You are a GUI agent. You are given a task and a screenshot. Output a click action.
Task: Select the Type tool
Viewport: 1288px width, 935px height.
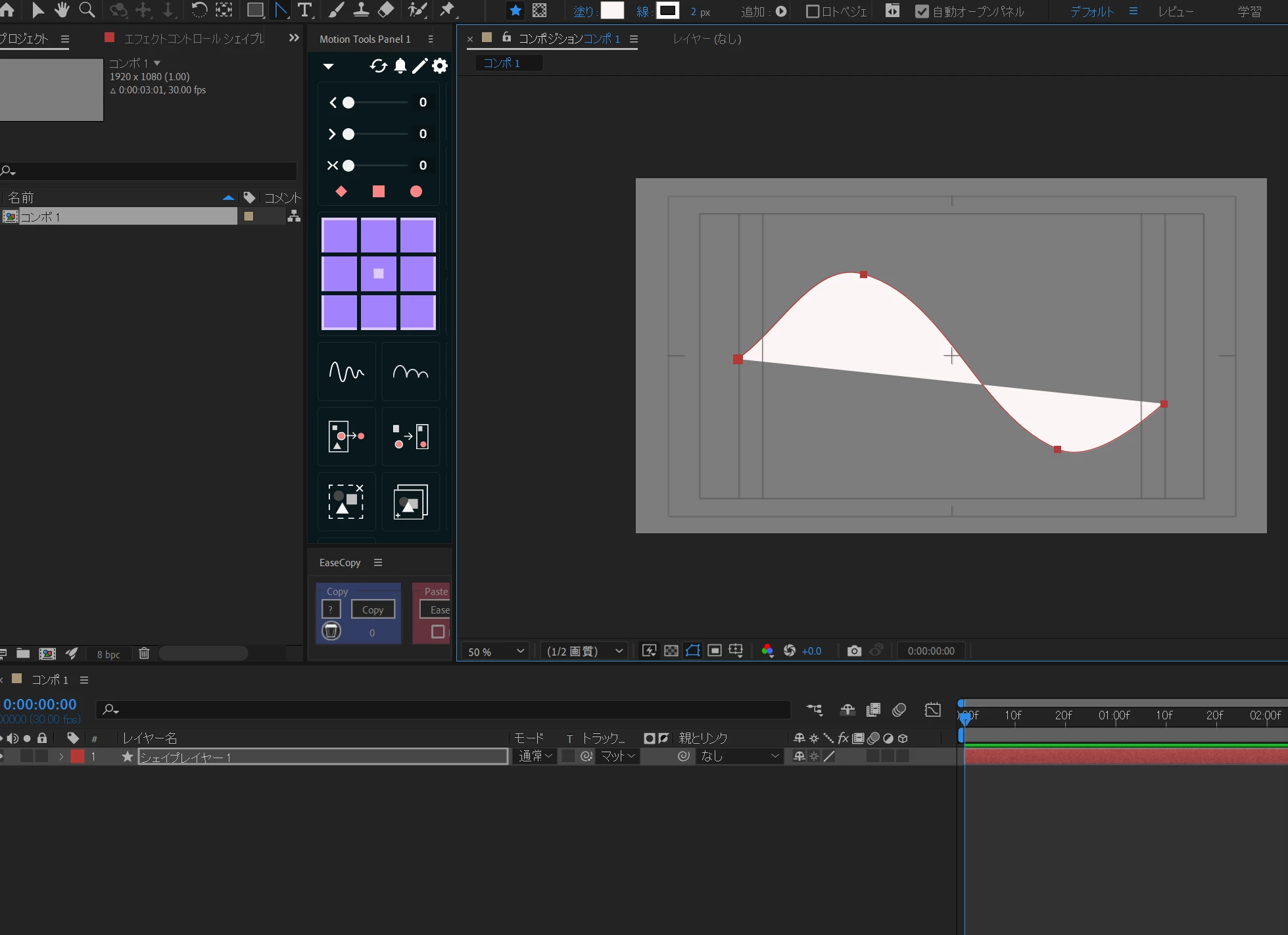click(x=305, y=10)
